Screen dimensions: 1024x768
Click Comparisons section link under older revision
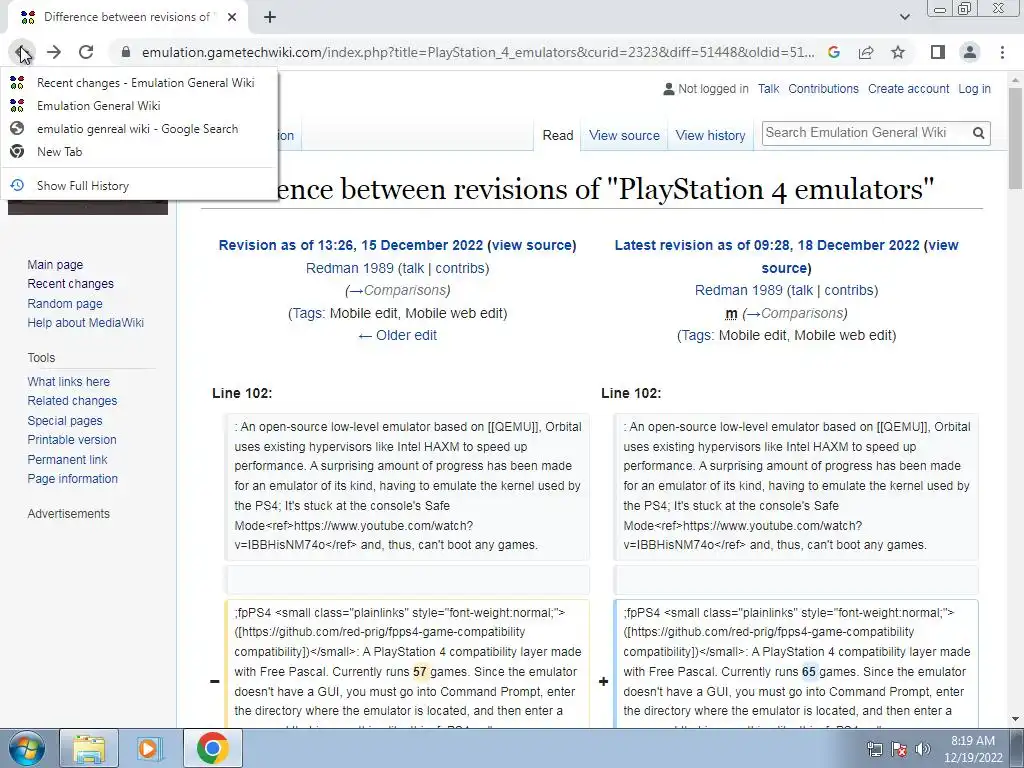pos(400,291)
